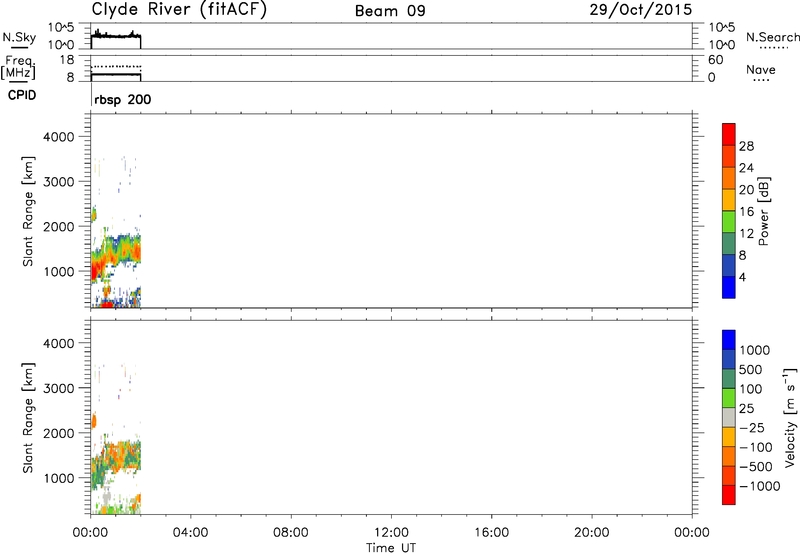This screenshot has width=800, height=554.
Task: Select the "Beam 09" header text
Action: click(390, 11)
